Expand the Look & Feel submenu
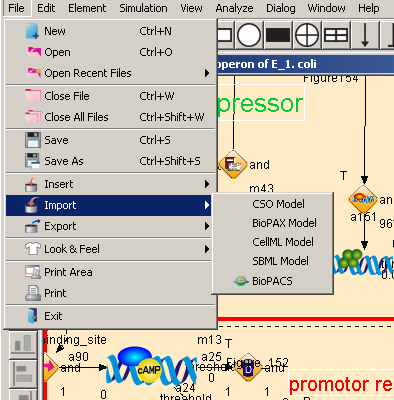394x400 pixels. [109, 249]
